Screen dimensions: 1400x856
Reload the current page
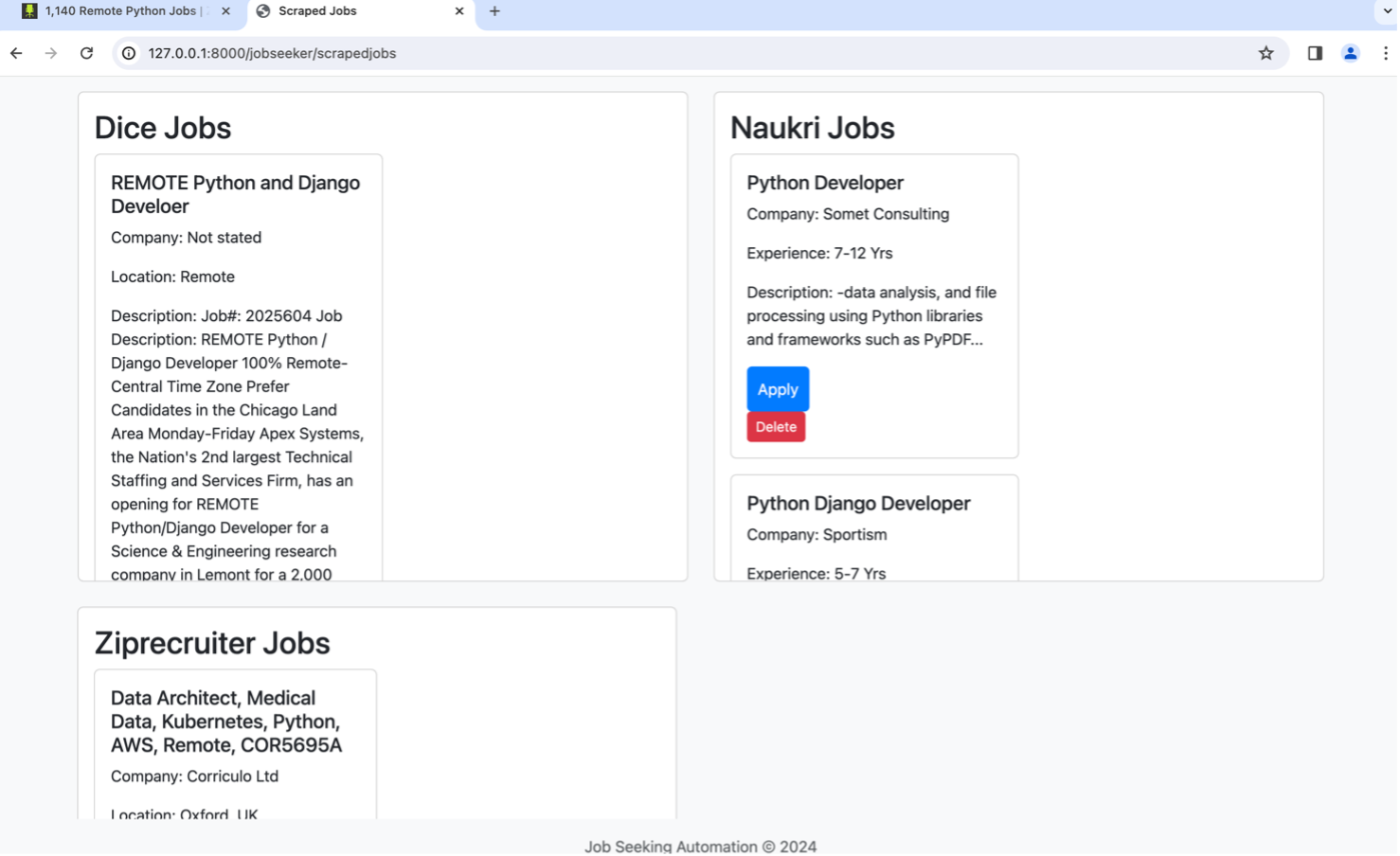86,53
